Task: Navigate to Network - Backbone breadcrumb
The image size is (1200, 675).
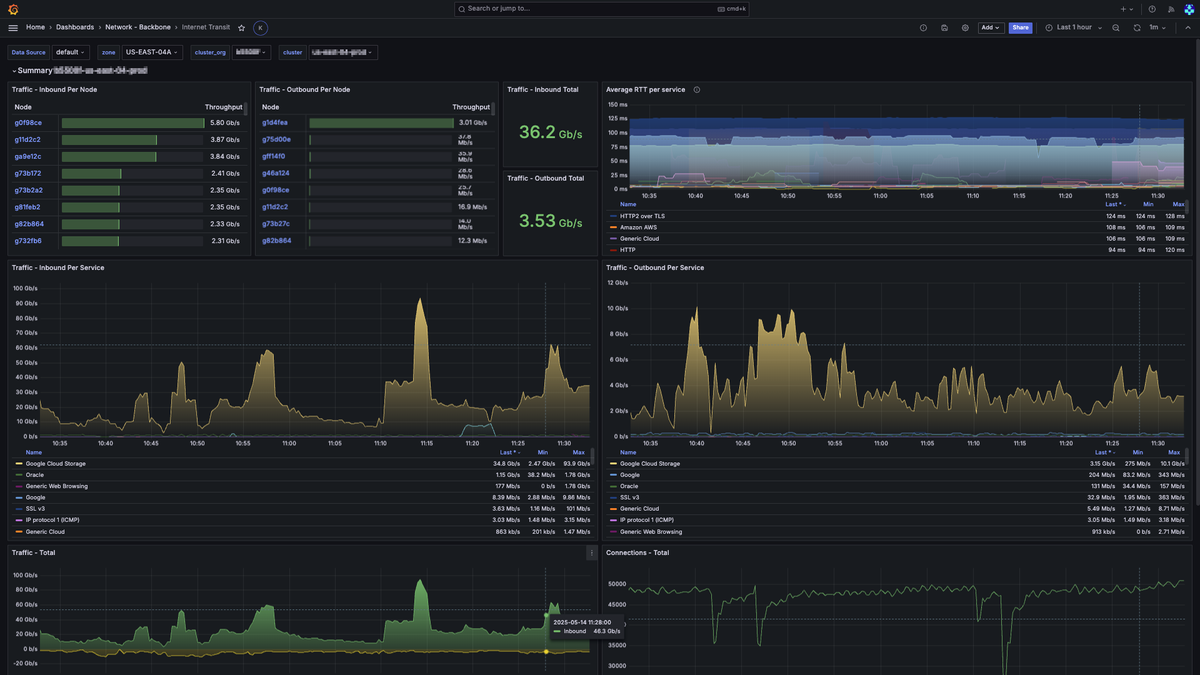Action: 138,28
